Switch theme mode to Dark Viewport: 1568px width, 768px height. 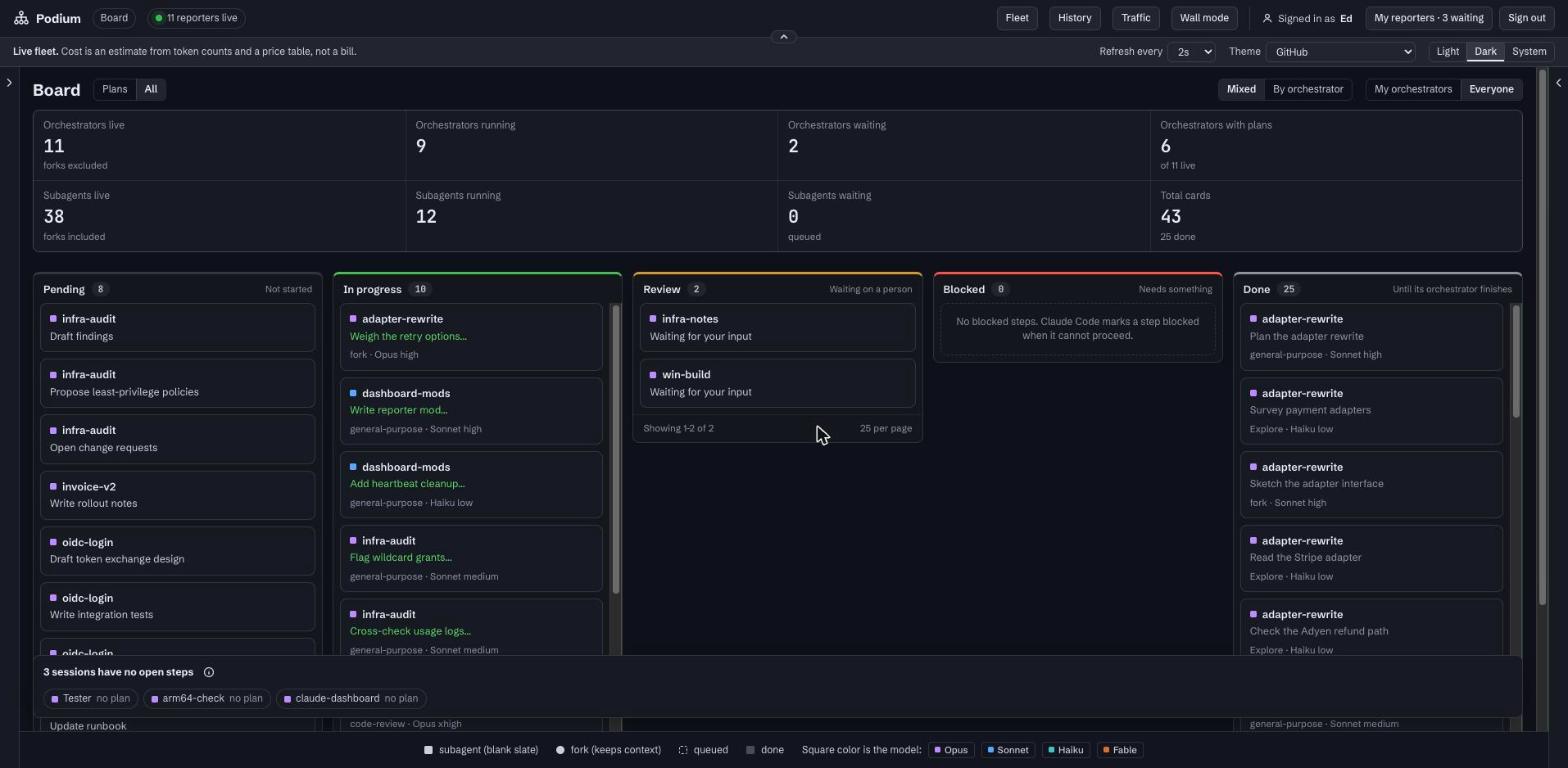coord(1485,52)
